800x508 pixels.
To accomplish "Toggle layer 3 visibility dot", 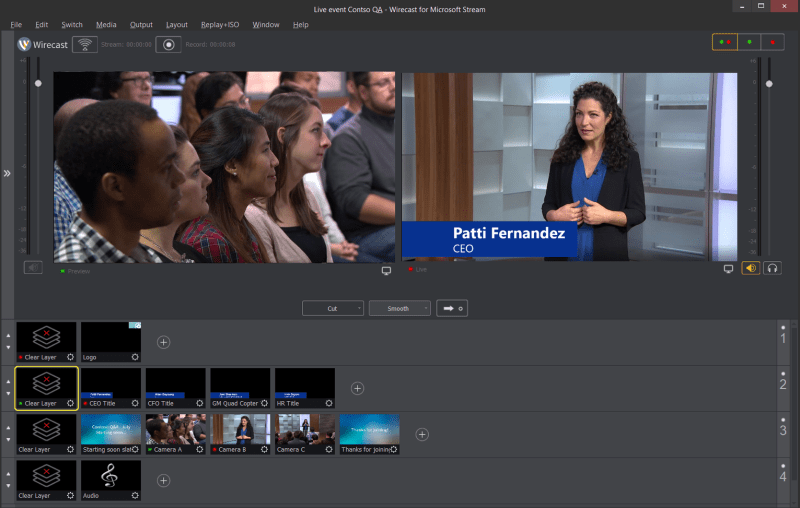I will pyautogui.click(x=783, y=420).
